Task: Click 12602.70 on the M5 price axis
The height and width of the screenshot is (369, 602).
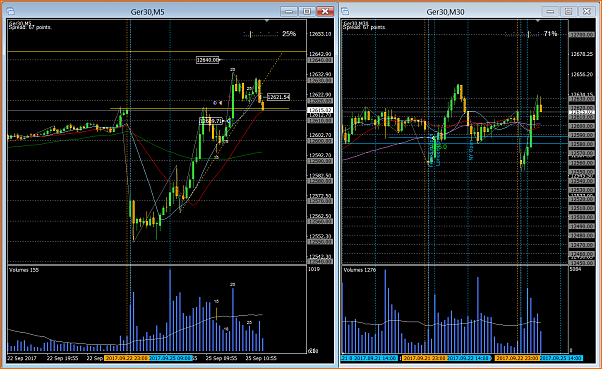Action: coord(320,135)
